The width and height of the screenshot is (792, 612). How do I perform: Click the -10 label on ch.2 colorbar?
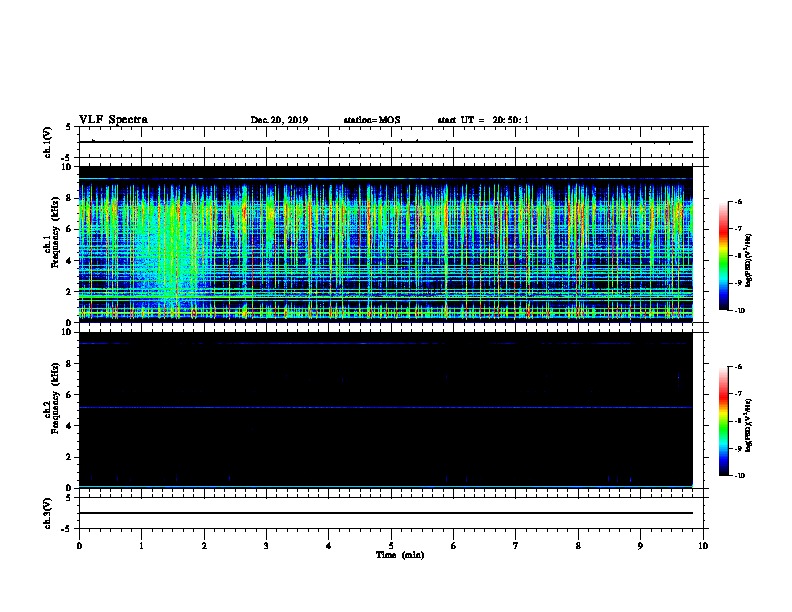coord(739,475)
